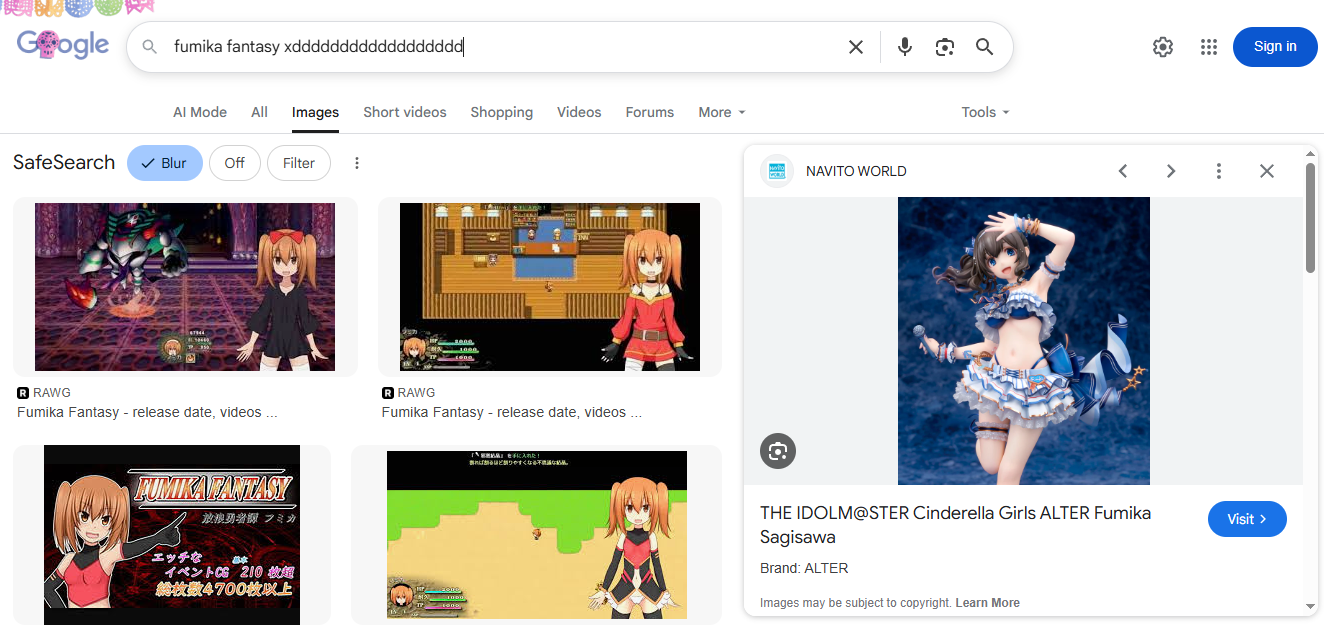Click RAWG source label under second image
1324x627 pixels.
click(x=408, y=393)
